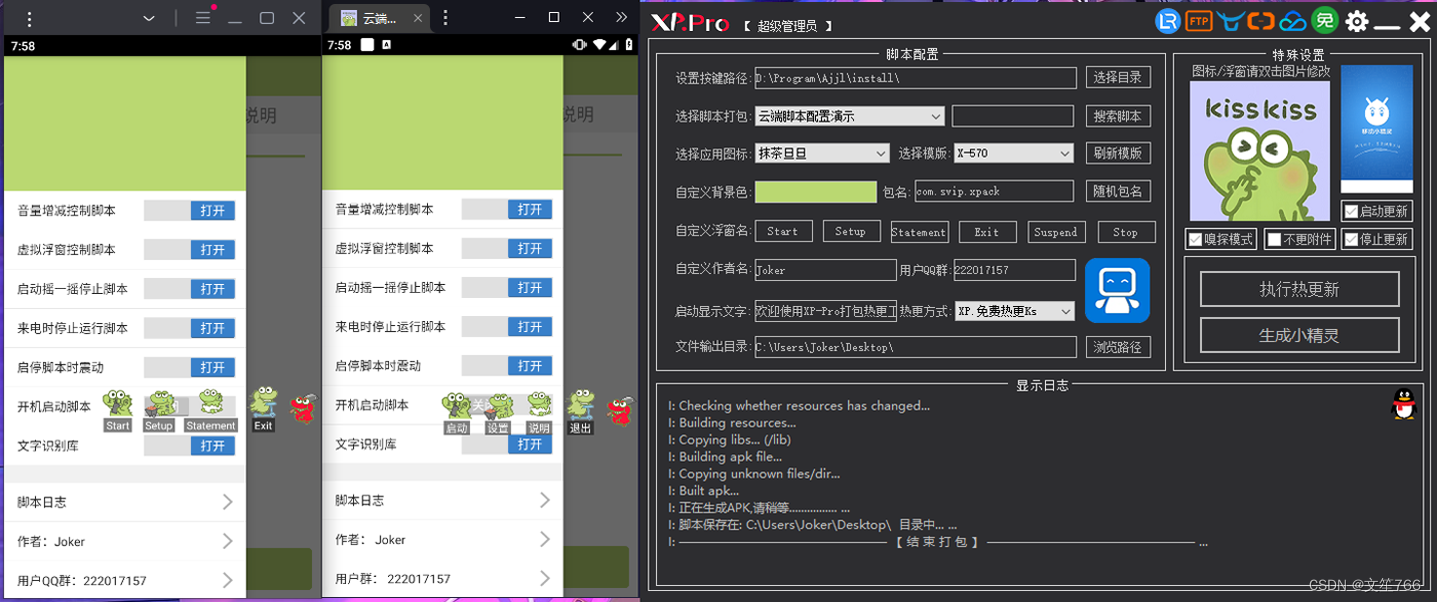Screen dimensions: 1437x602
Task: Open 选择应用图标 dropdown 抹茶旦旦
Action: click(x=822, y=153)
